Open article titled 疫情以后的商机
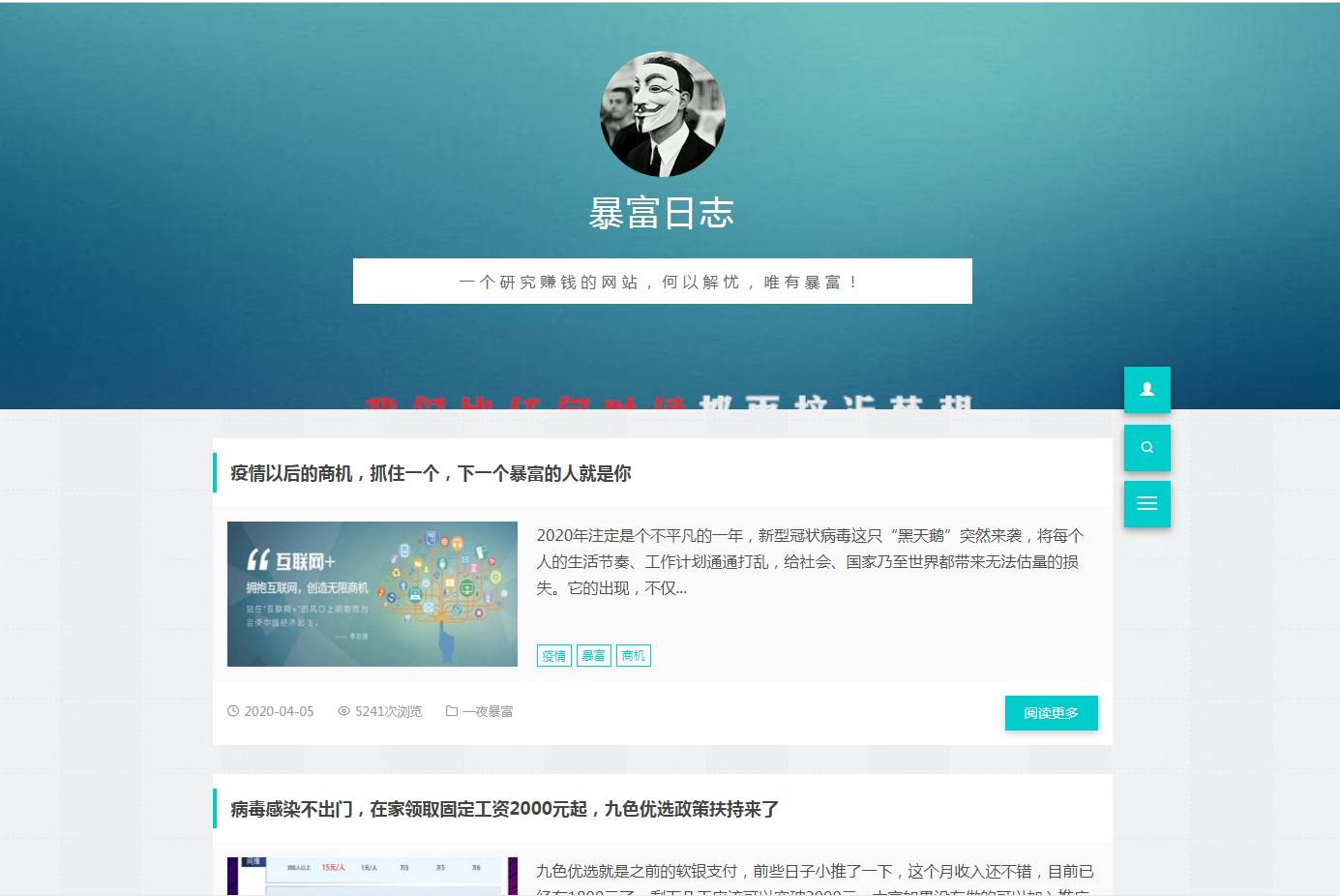The height and width of the screenshot is (896, 1340). pyautogui.click(x=431, y=473)
